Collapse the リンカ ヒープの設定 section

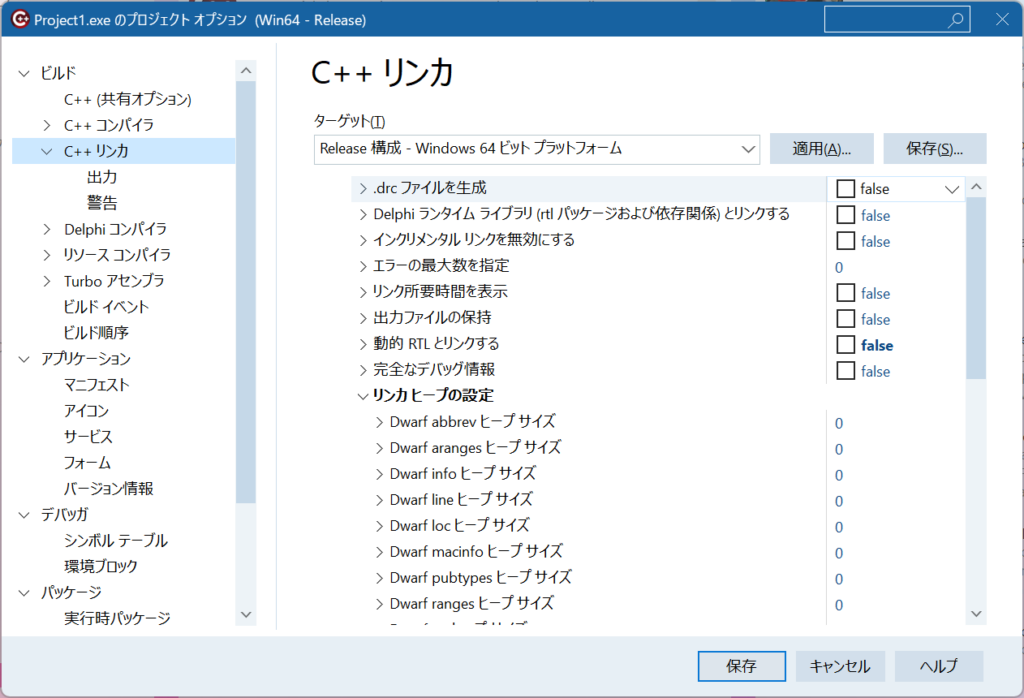pos(363,396)
